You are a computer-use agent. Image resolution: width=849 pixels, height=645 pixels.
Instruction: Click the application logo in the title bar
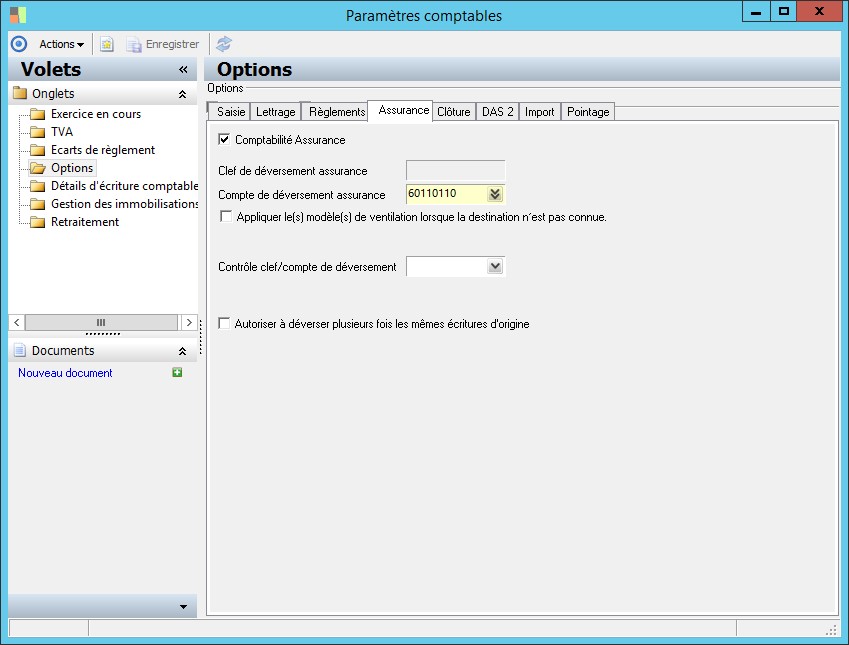pos(18,15)
